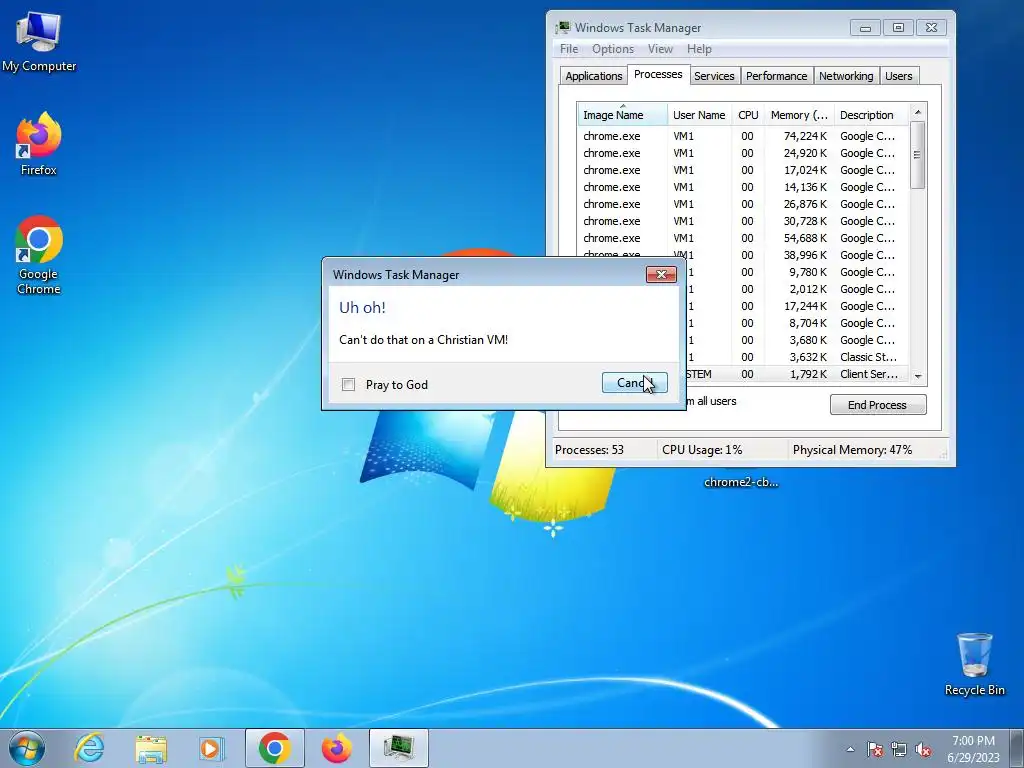Switch to the Services tab
This screenshot has height=768, width=1024.
(x=714, y=76)
